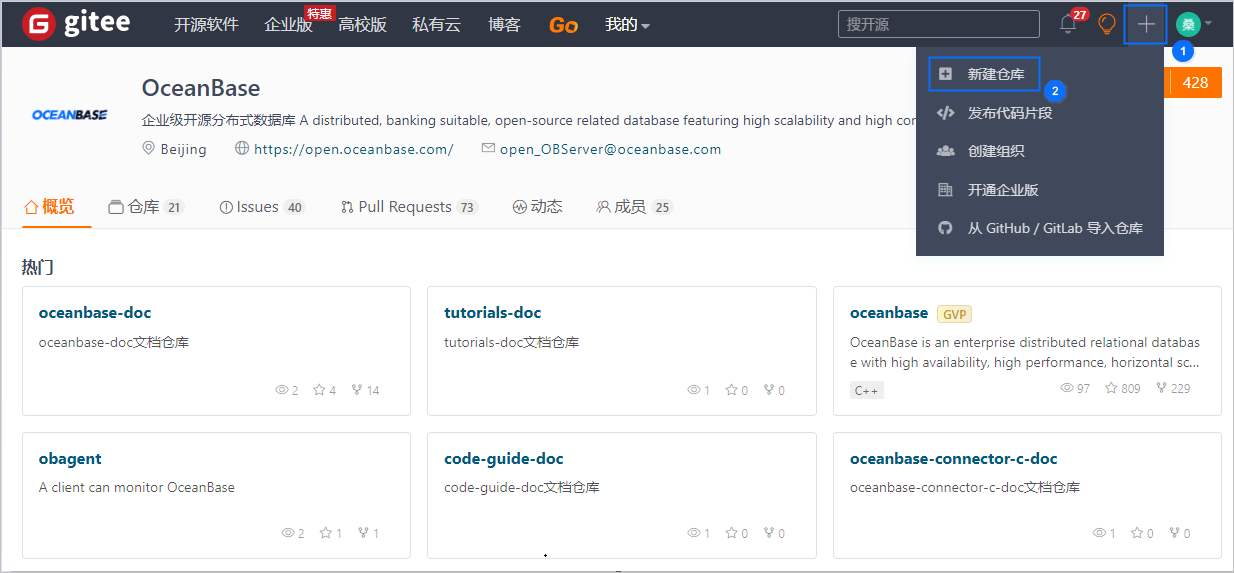Image resolution: width=1234 pixels, height=573 pixels.
Task: Open the green user avatar menu
Action: pos(1188,24)
